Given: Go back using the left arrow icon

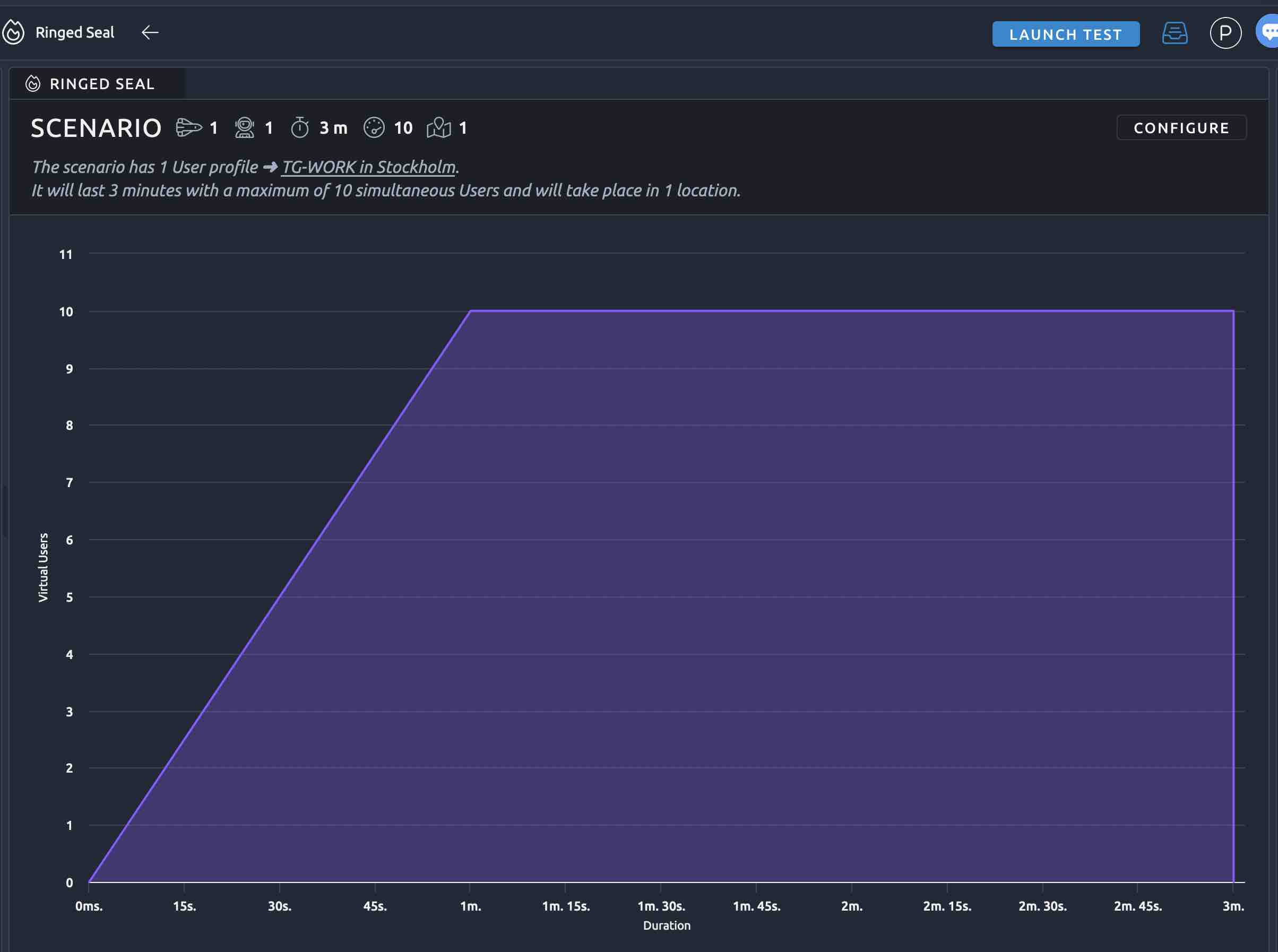Looking at the screenshot, I should click(150, 32).
